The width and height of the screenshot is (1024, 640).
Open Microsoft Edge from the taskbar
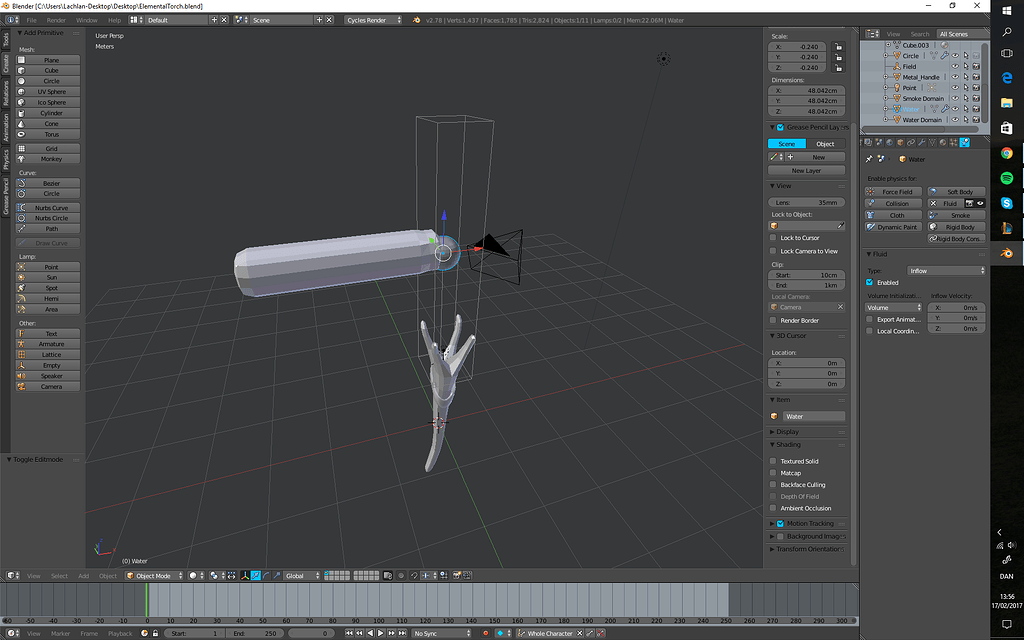pyautogui.click(x=1006, y=78)
